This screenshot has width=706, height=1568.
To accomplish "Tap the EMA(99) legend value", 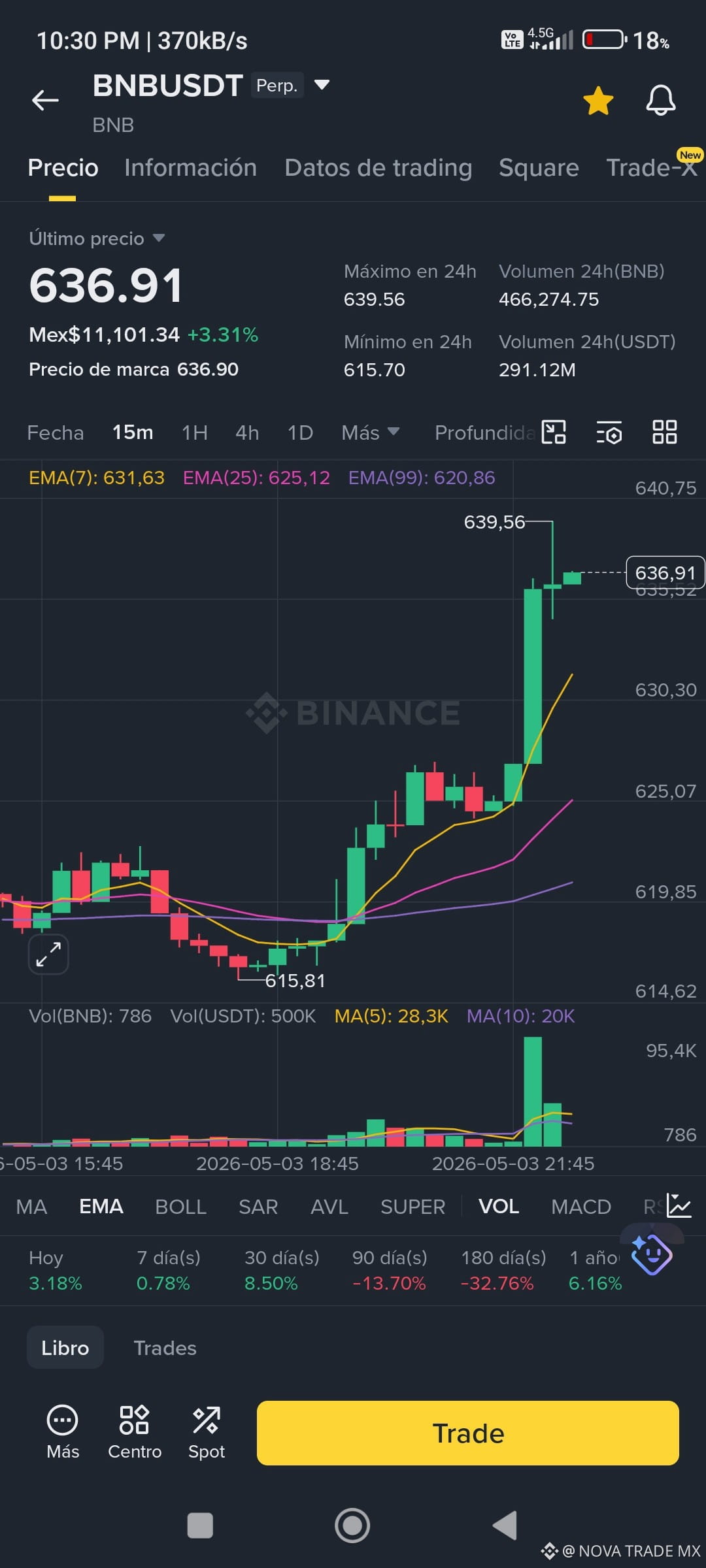I will coord(422,478).
